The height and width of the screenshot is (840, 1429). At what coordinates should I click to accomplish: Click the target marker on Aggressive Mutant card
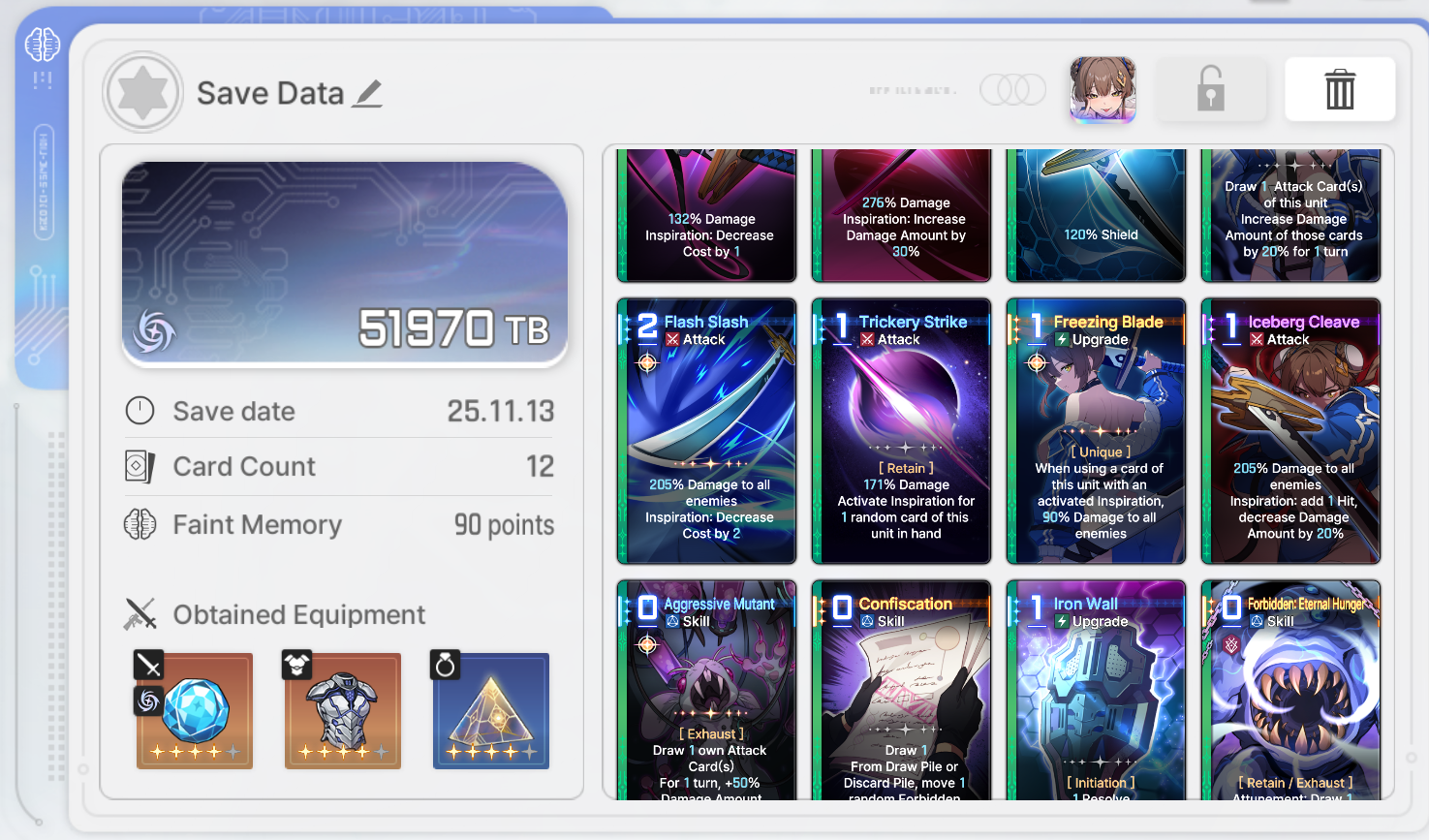647,644
